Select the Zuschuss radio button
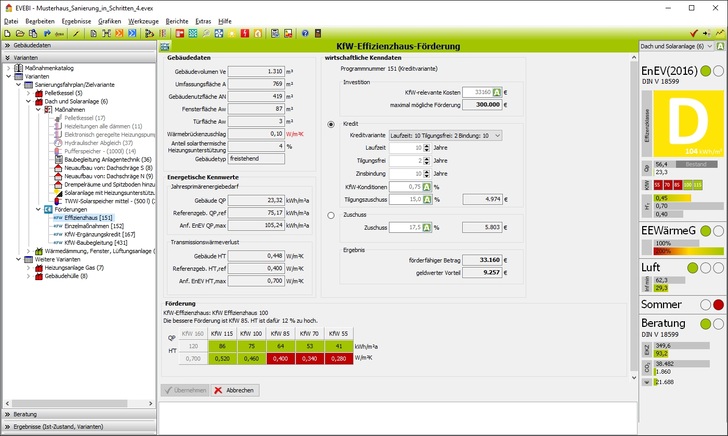Screen dimensions: 728x436 (331, 214)
